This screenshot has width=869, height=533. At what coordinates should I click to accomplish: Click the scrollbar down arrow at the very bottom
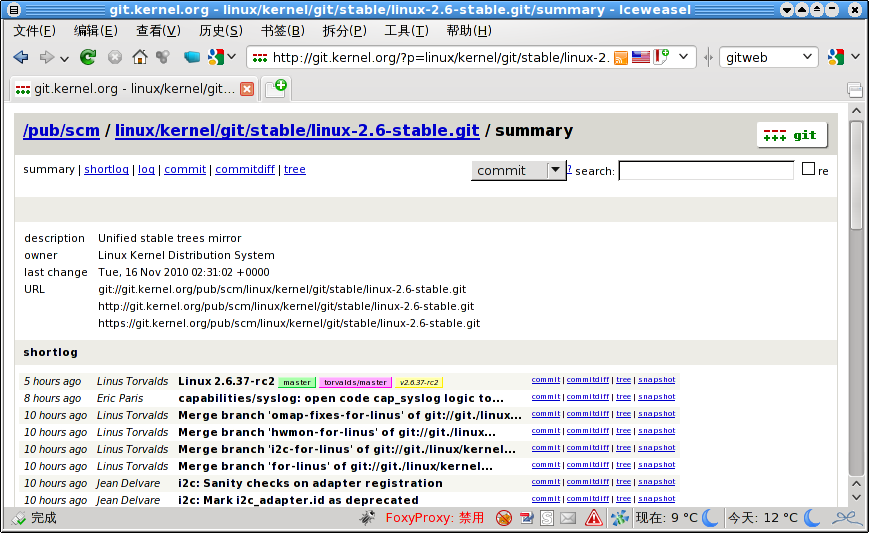pos(856,498)
